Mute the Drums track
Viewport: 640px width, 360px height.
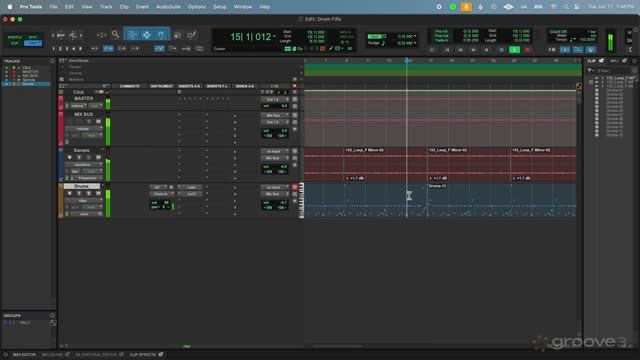[98, 193]
